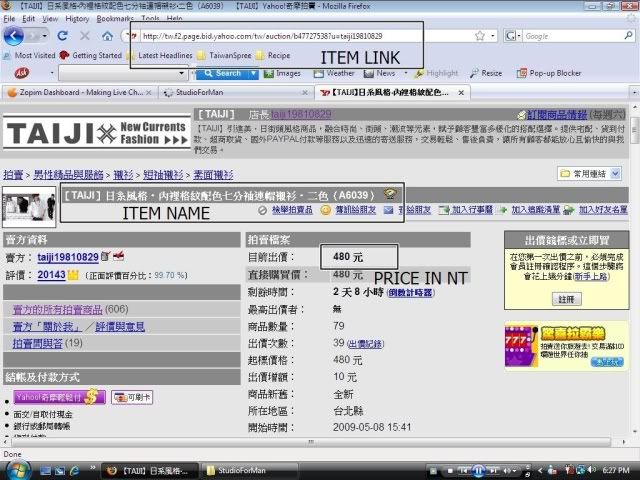Open News from the Ask toolbar
The height and width of the screenshot is (480, 640).
tap(380, 73)
